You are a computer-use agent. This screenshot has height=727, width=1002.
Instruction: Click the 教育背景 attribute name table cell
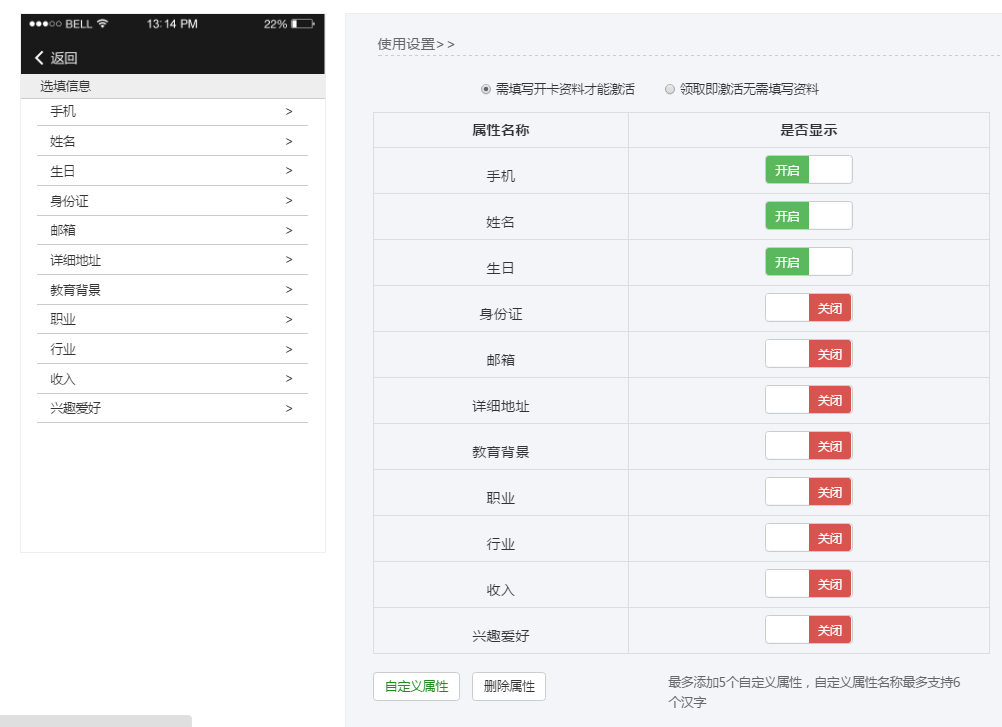click(501, 447)
